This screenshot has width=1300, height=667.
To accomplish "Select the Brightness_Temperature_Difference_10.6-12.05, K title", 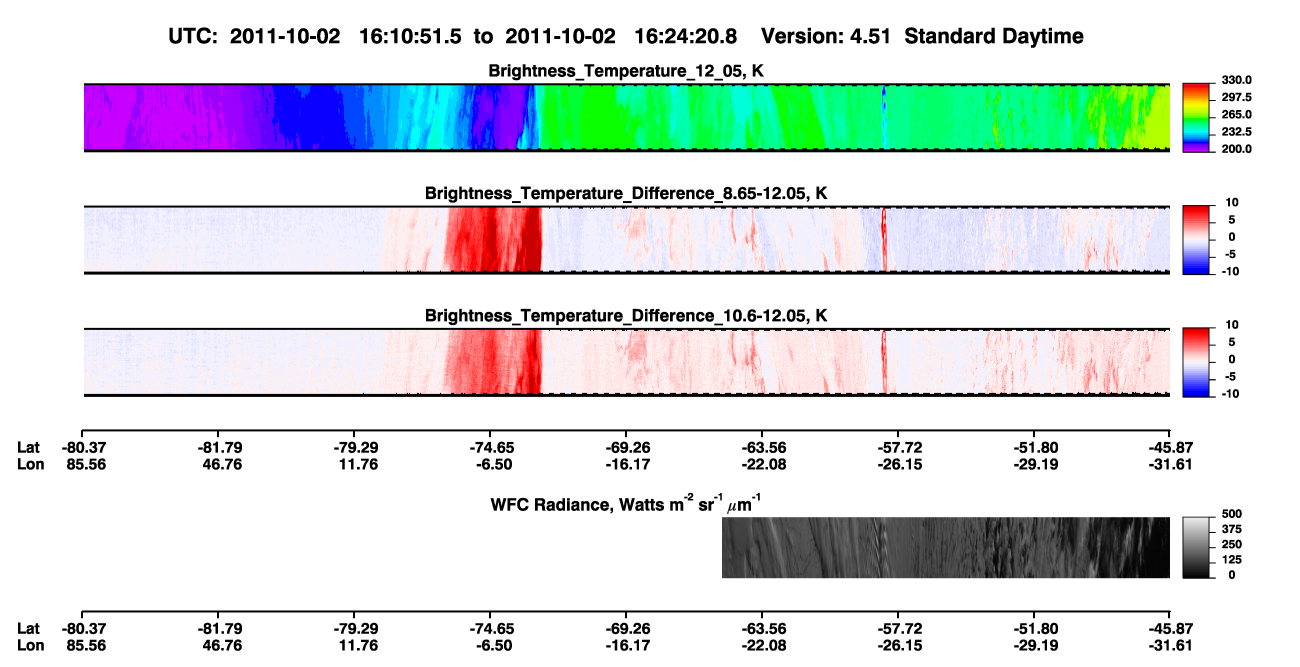I will (x=627, y=316).
